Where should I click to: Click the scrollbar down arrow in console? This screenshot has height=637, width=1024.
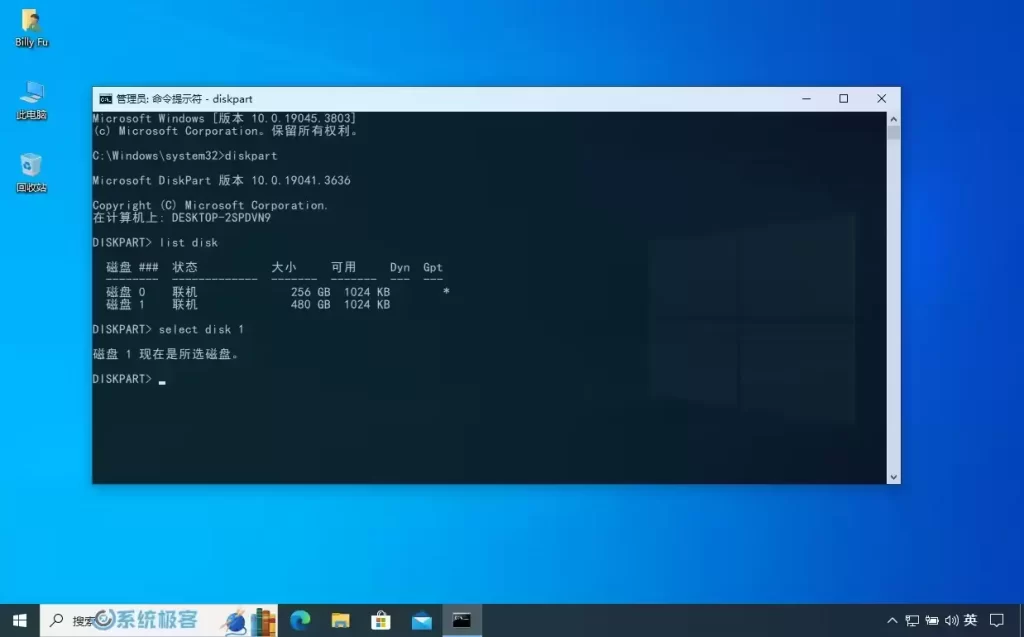point(893,477)
